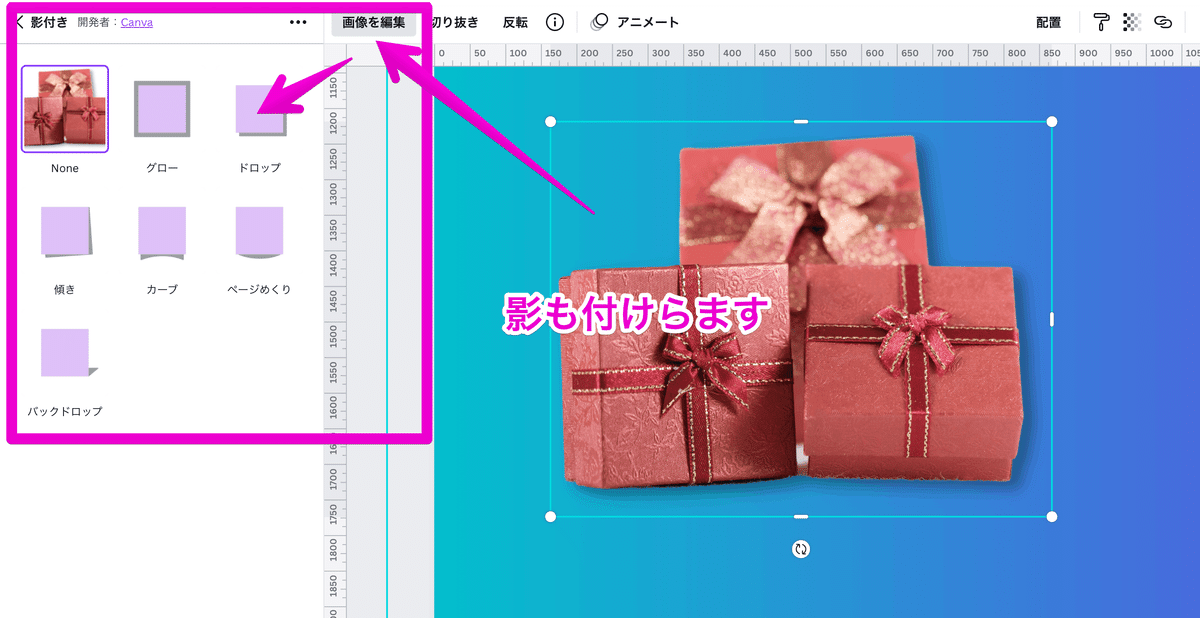Click the 切り抜き crop button

coord(455,22)
